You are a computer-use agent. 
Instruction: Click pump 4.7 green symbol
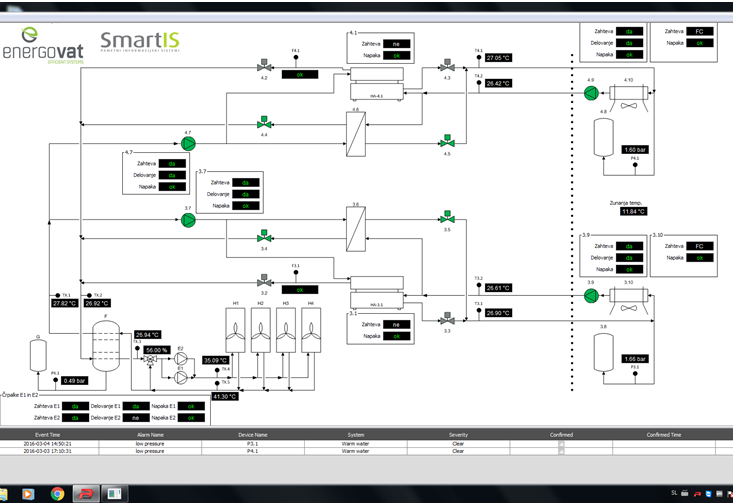click(188, 143)
